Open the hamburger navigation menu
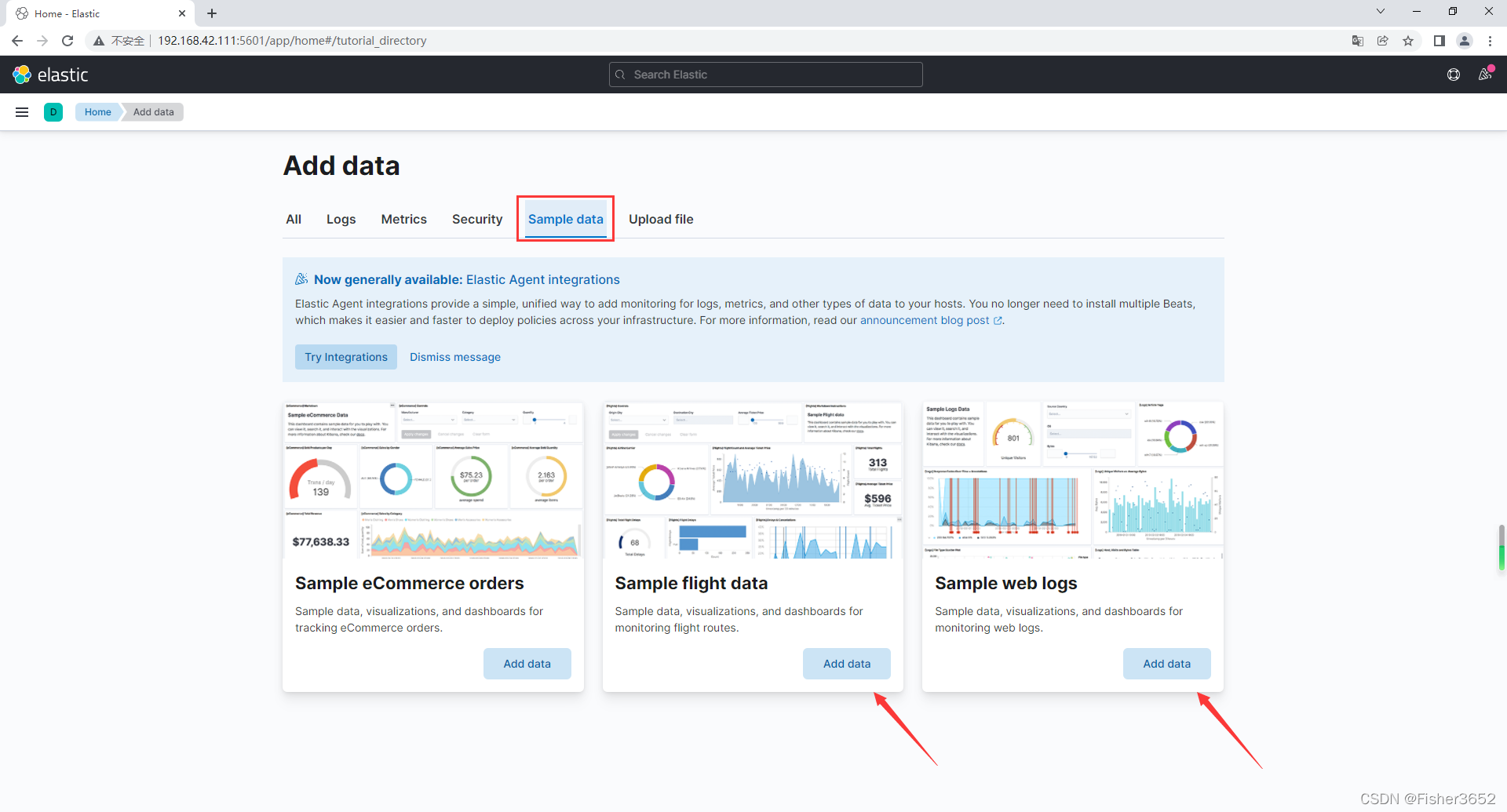 click(22, 112)
